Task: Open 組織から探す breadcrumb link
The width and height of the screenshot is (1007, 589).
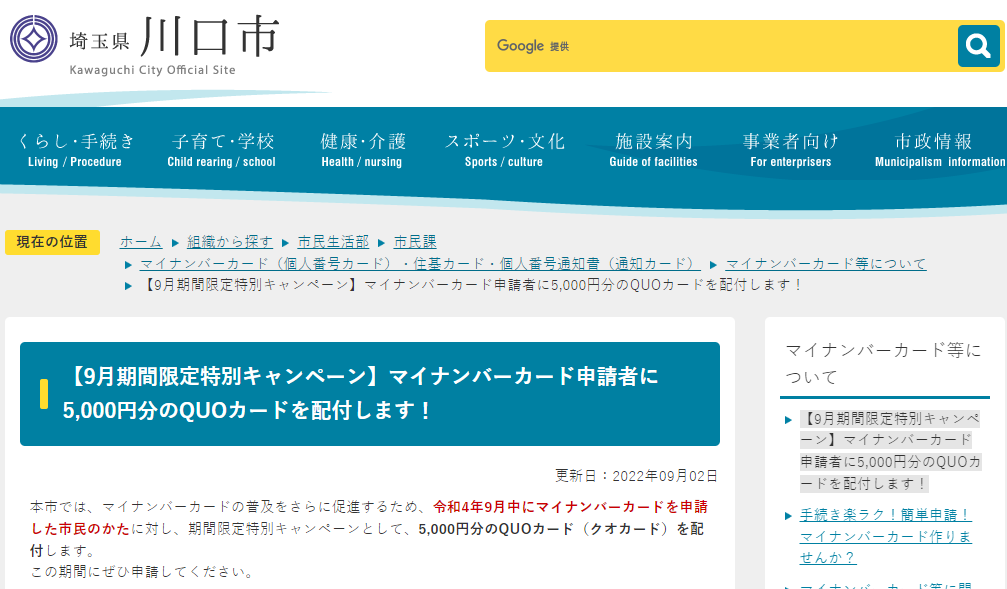Action: (x=230, y=242)
